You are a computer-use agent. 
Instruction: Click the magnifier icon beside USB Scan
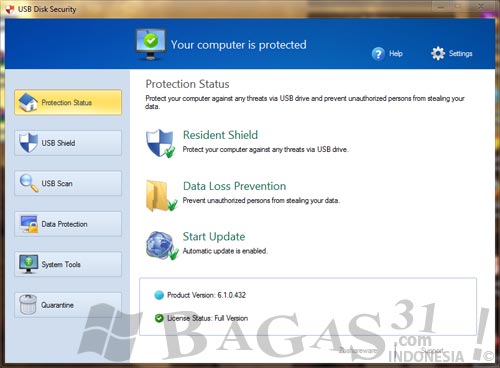click(x=29, y=183)
